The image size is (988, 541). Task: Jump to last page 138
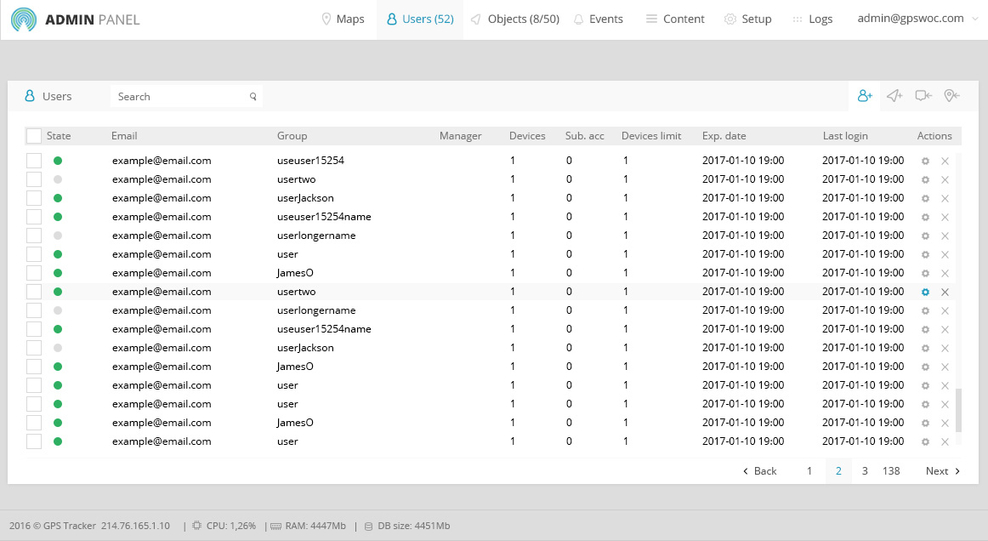coord(891,471)
